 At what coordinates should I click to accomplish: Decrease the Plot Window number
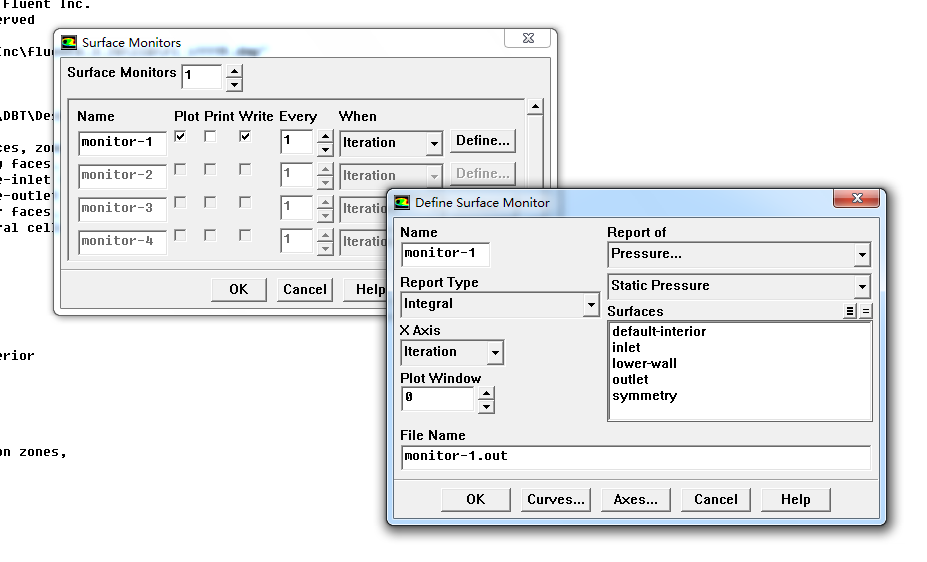tap(486, 406)
